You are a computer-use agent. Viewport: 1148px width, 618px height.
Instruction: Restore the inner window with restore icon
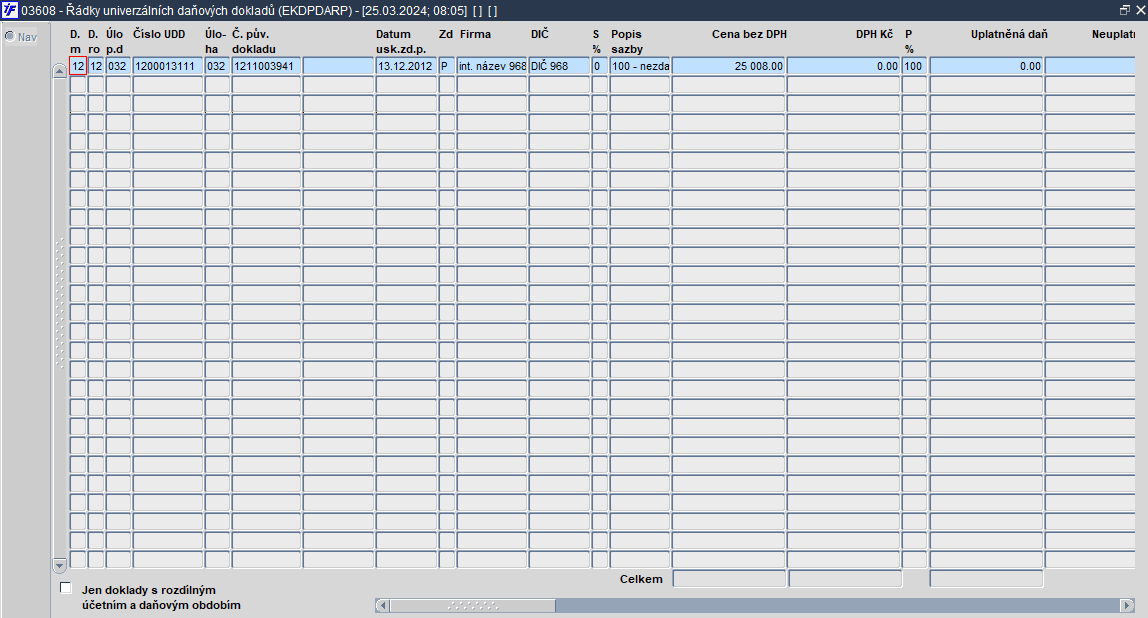tap(1125, 10)
